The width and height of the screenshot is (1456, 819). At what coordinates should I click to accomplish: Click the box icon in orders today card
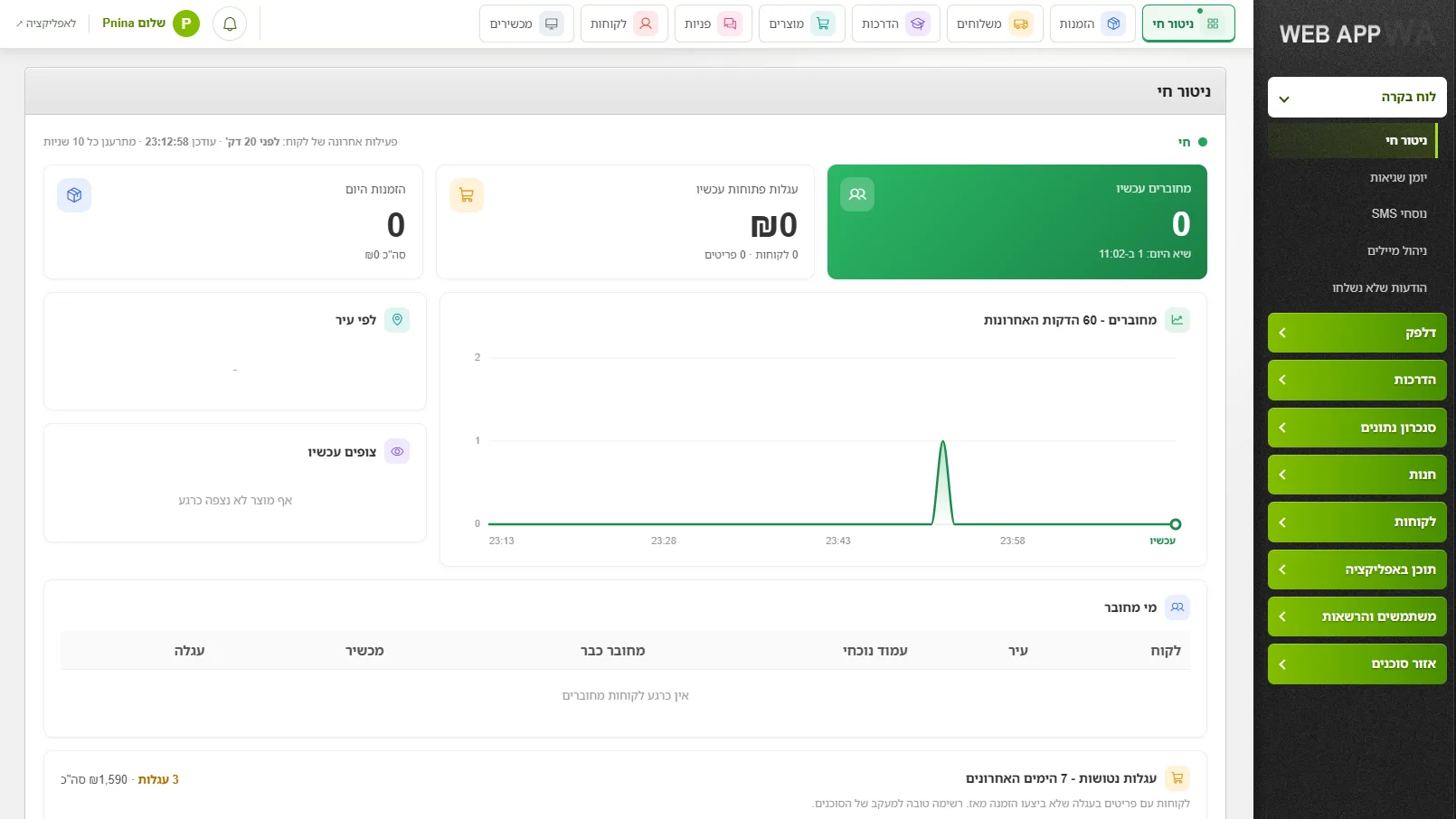point(74,195)
